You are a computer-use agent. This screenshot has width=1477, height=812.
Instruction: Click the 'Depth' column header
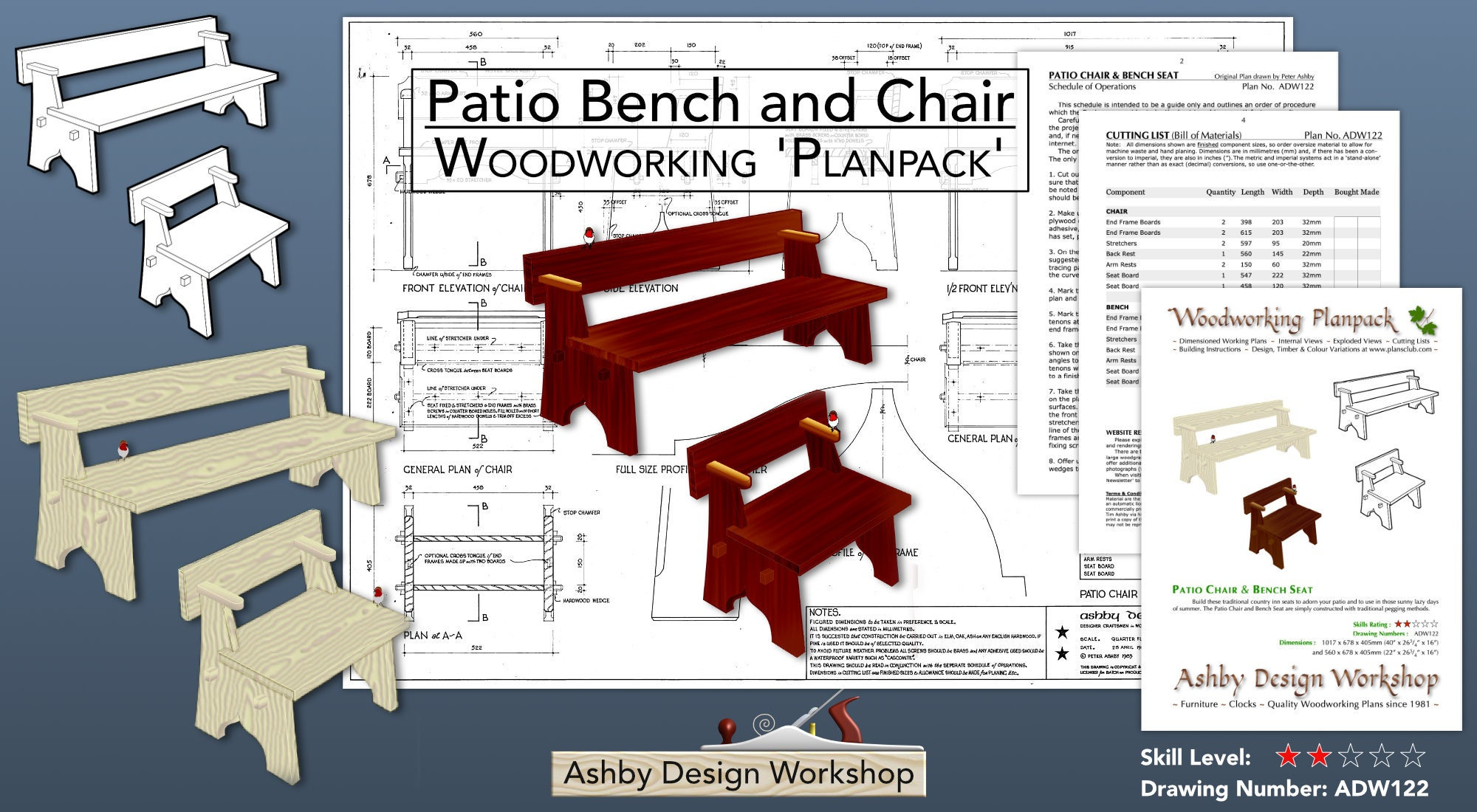pos(1313,192)
